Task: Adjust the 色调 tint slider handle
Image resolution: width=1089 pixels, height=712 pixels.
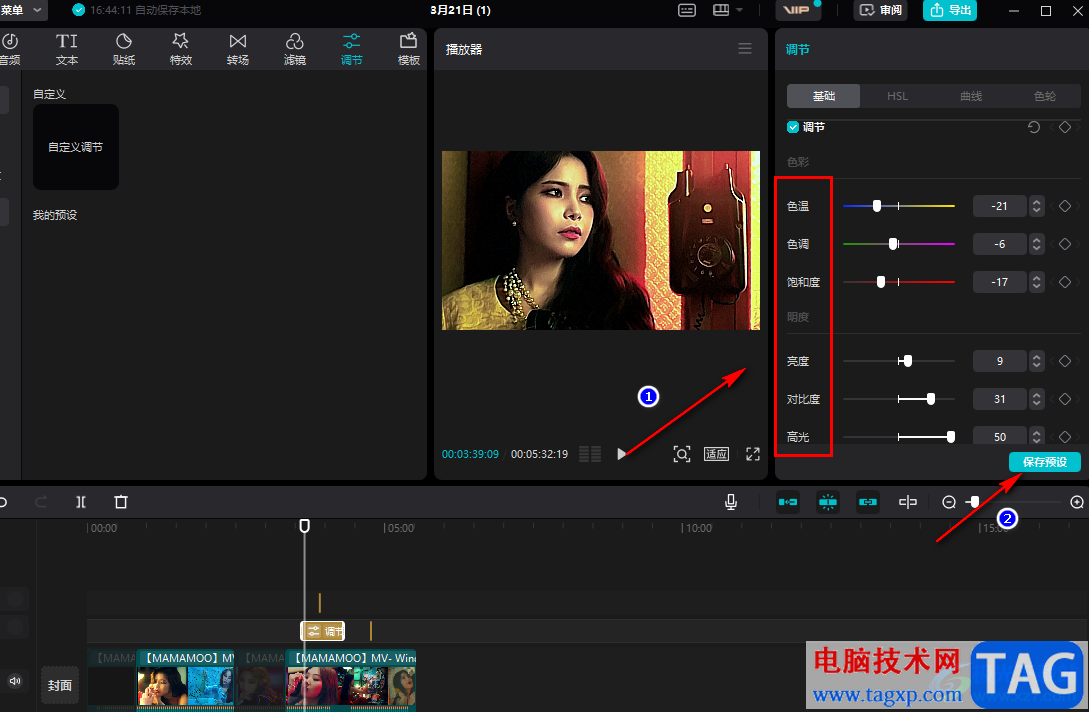Action: pos(894,244)
